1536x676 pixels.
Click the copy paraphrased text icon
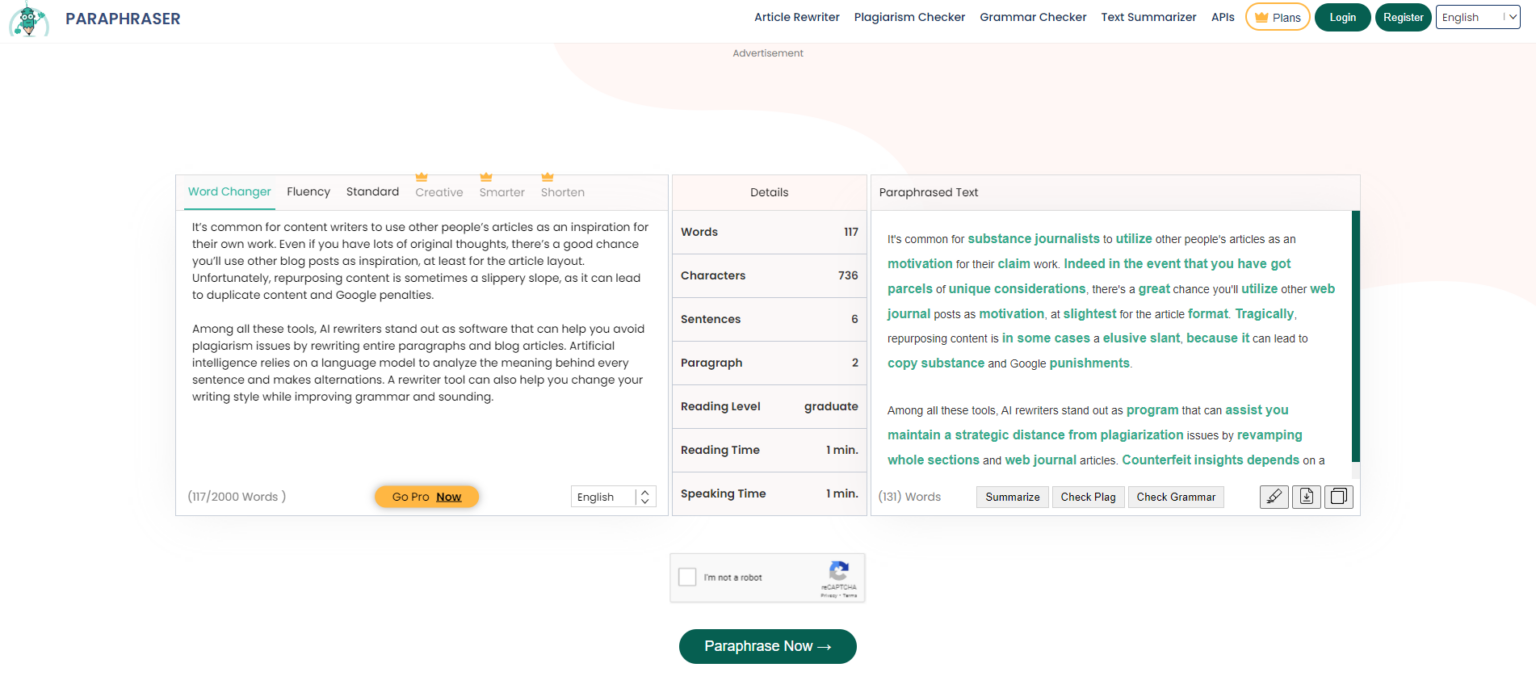pos(1338,496)
